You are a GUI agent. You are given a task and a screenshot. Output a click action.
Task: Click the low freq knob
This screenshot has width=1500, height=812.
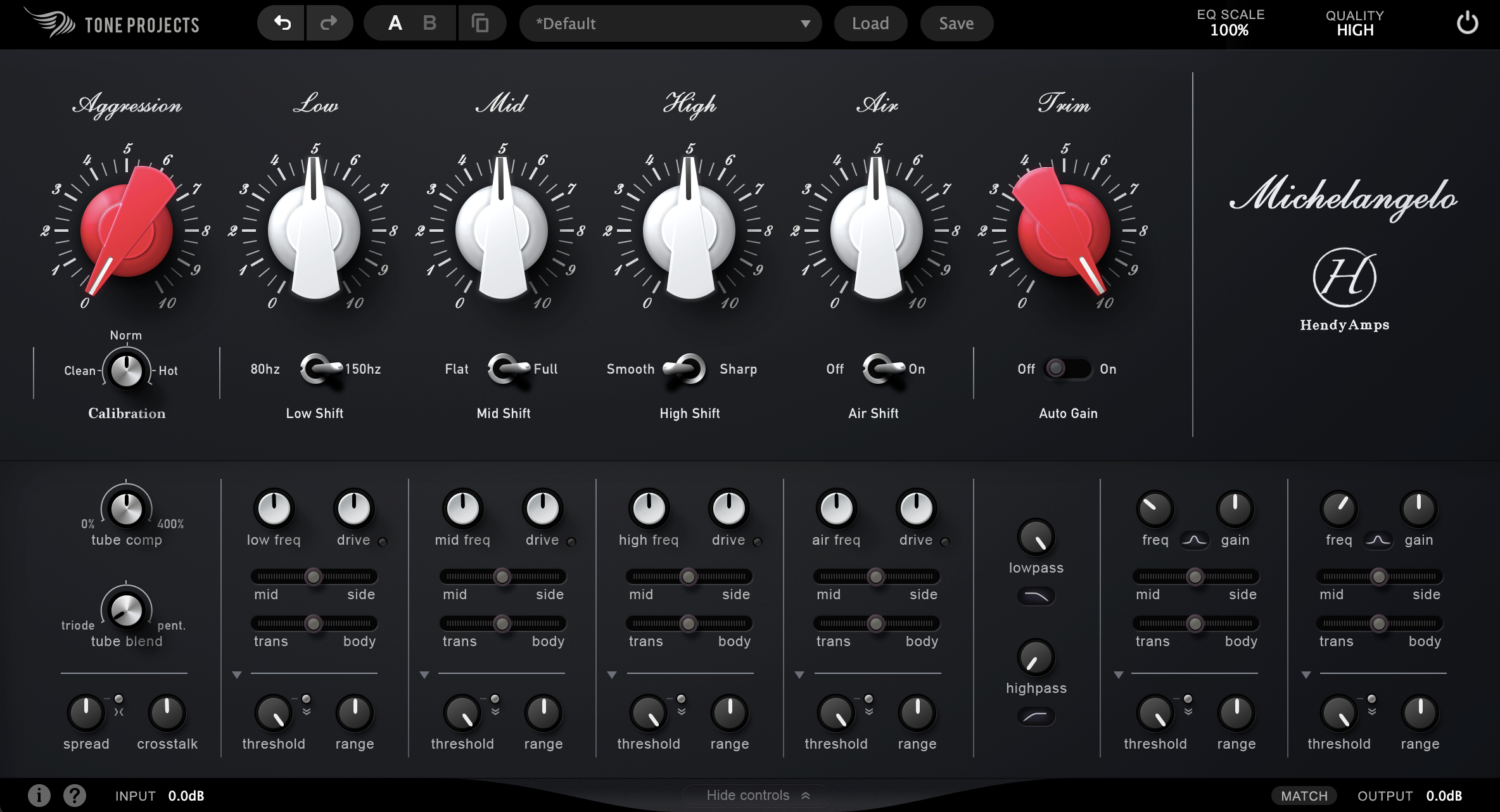tap(274, 508)
